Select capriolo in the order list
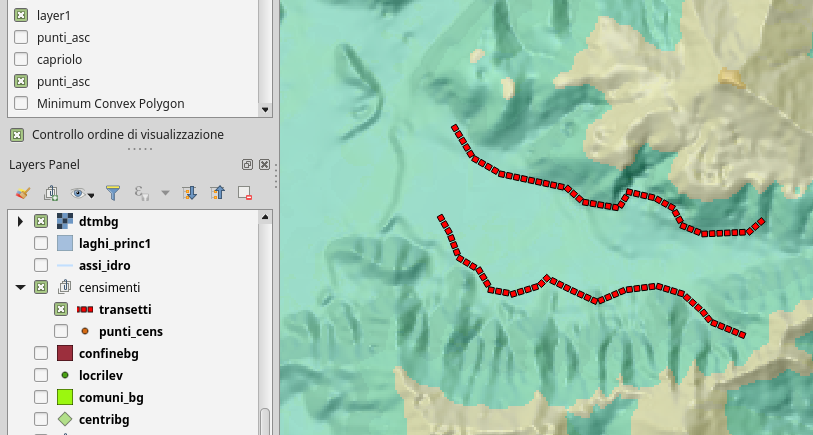This screenshot has width=813, height=435. coord(60,59)
